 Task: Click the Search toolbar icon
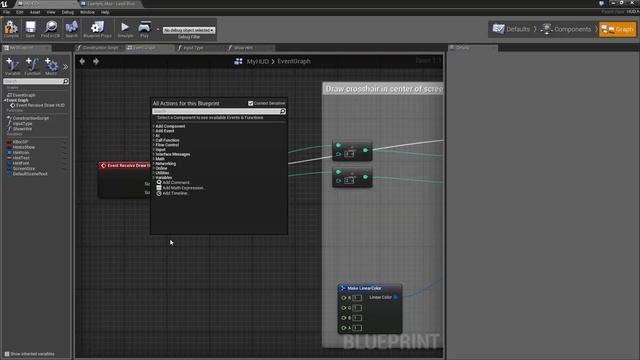coord(71,28)
